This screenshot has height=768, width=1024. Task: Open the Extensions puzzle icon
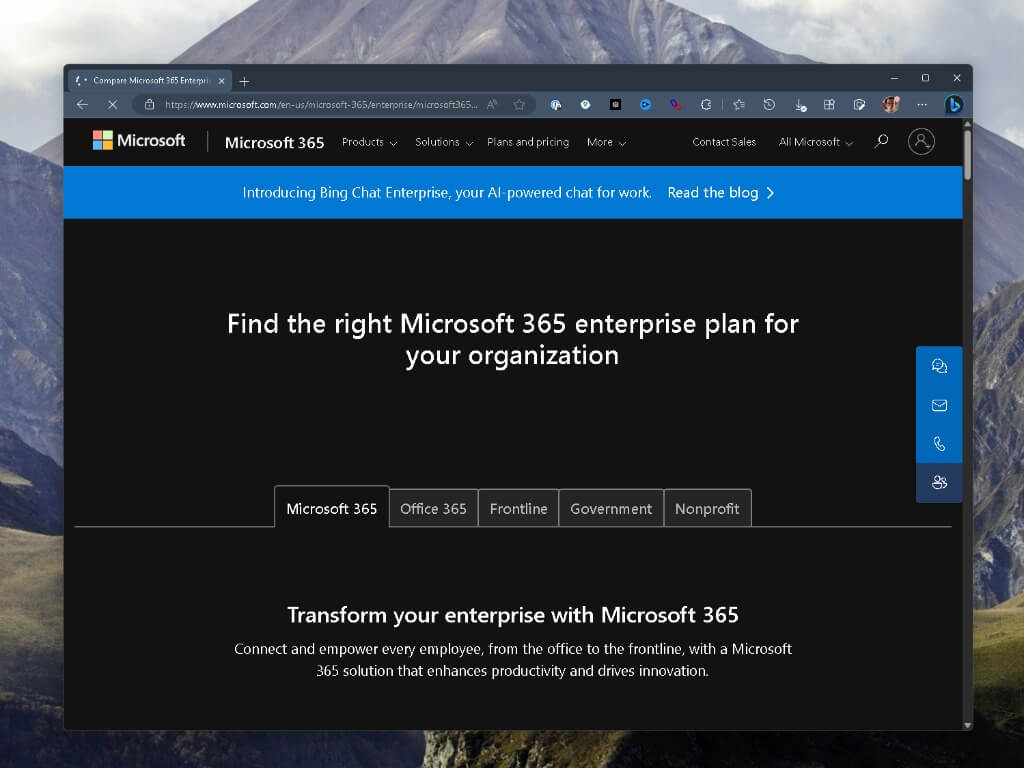coord(706,104)
